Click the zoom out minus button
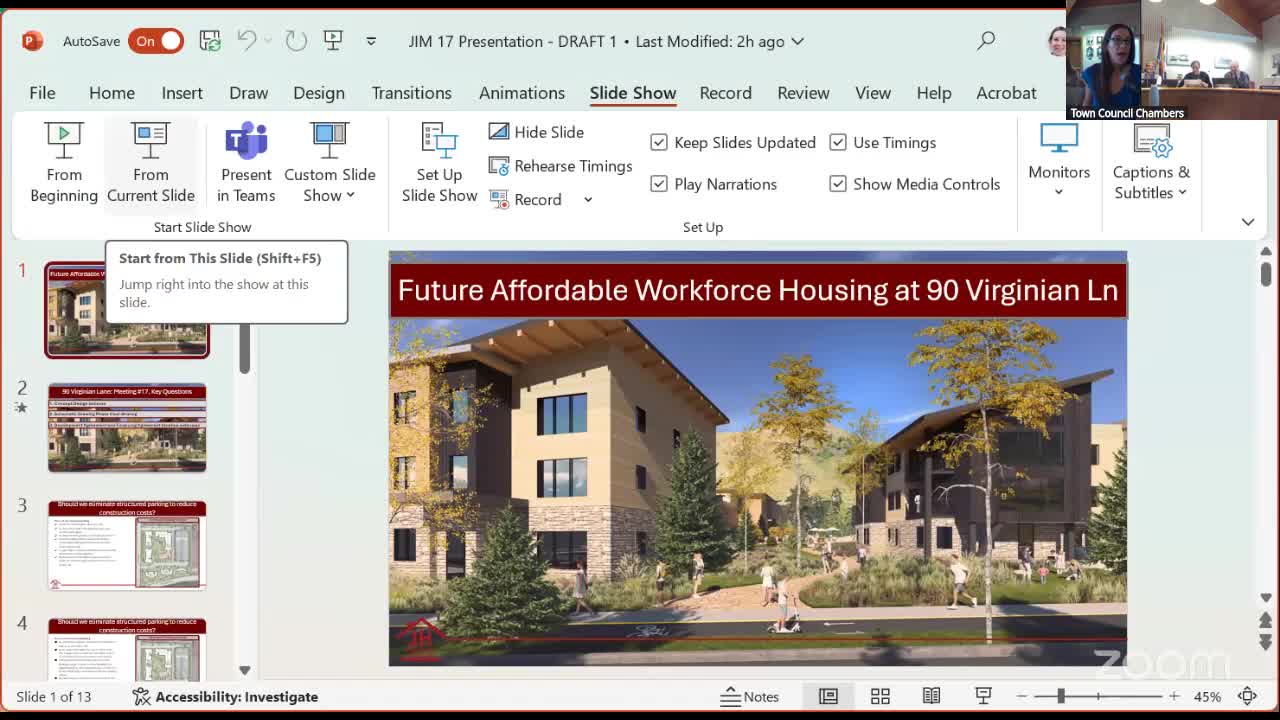The image size is (1280, 720). tap(1022, 696)
